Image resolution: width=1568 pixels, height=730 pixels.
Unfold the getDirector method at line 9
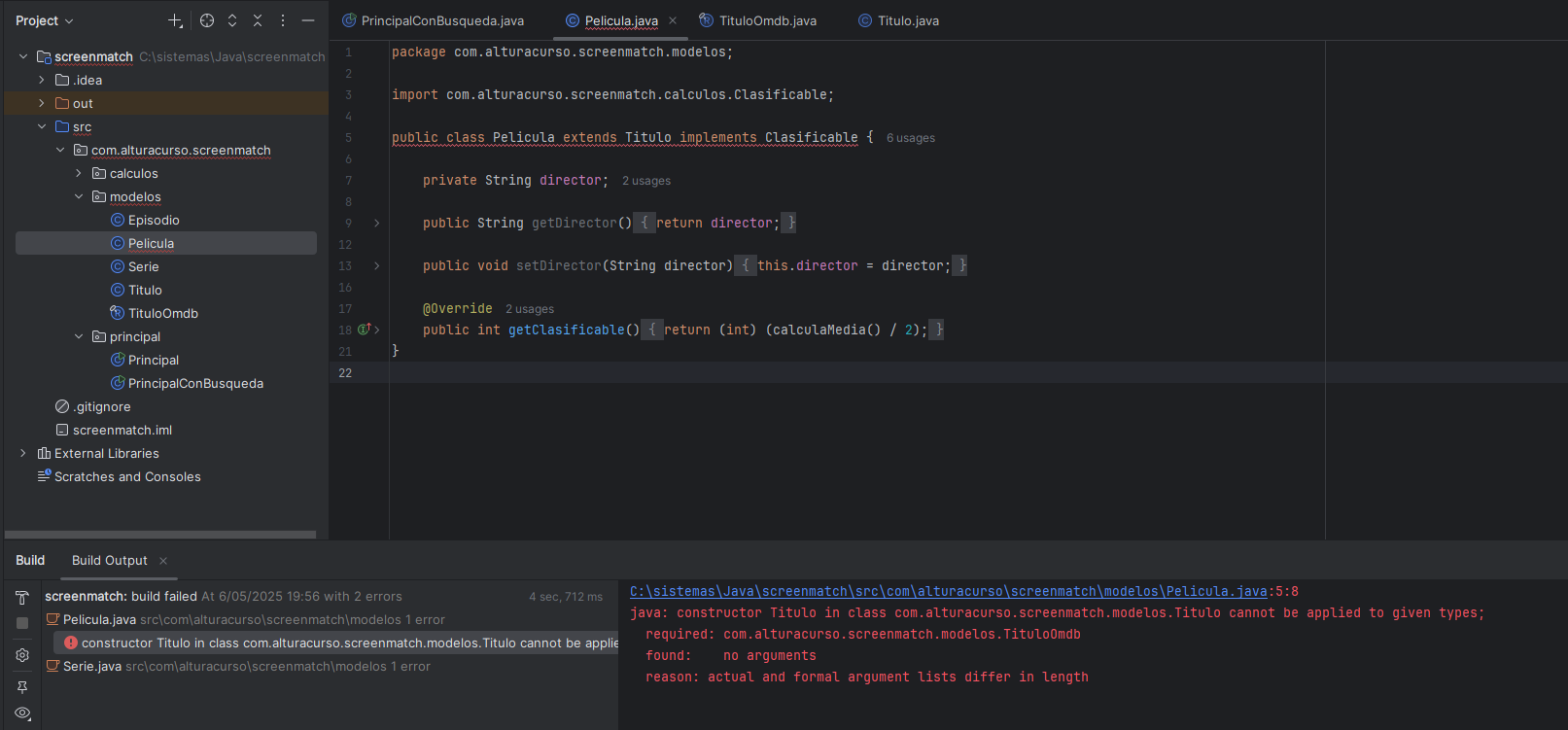377,224
